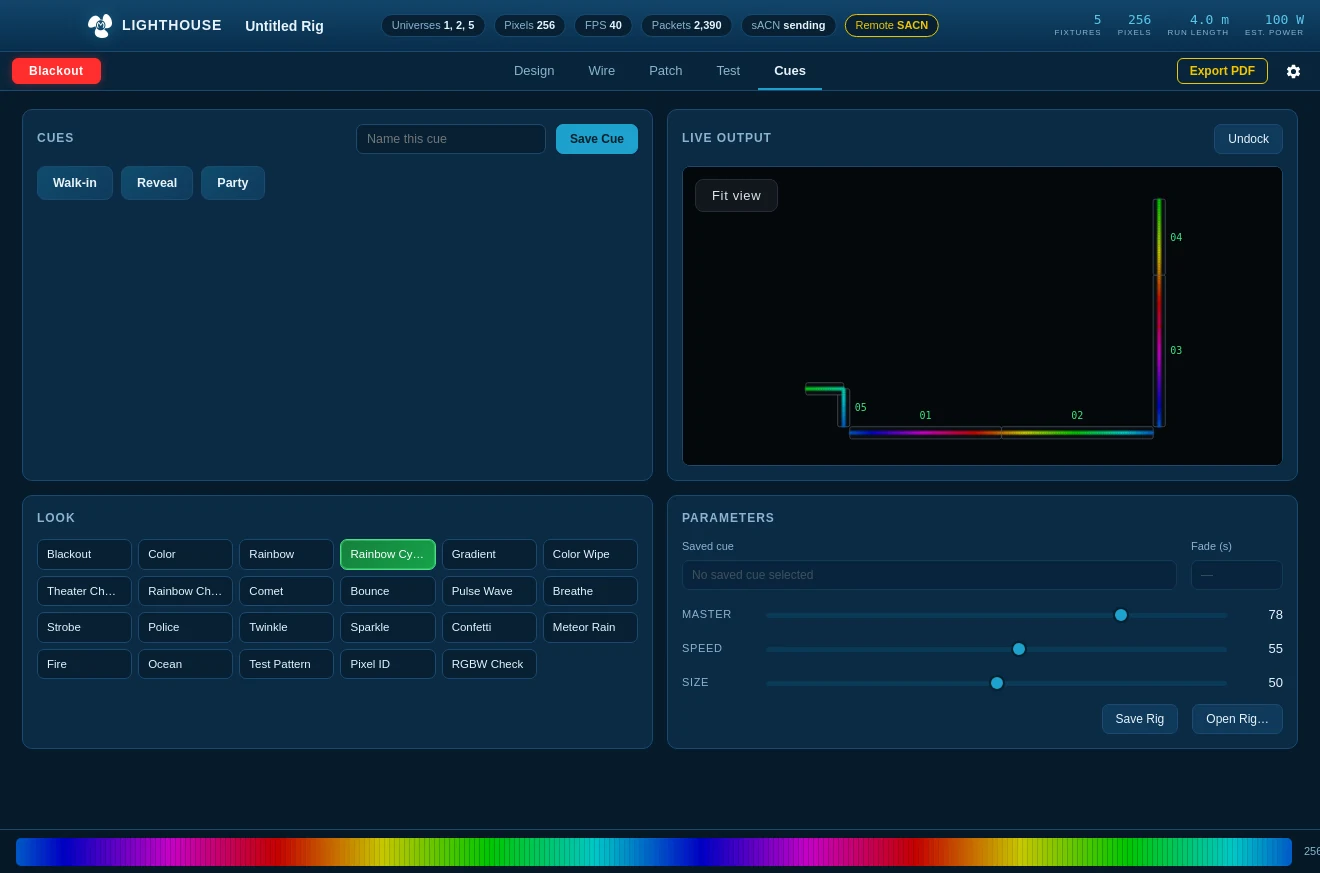Choose the Comet look

coord(286,591)
